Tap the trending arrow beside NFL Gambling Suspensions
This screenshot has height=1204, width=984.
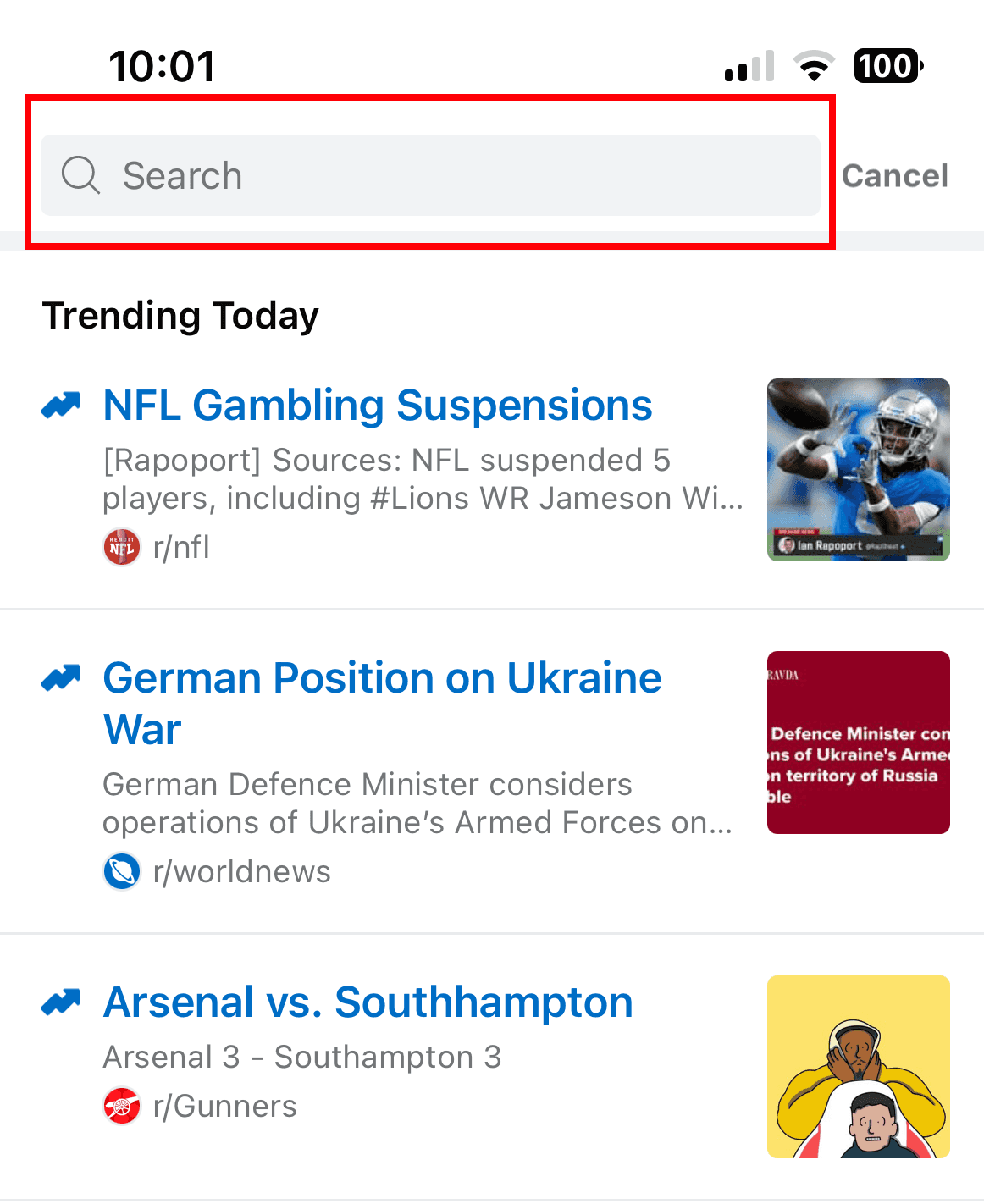click(x=61, y=405)
